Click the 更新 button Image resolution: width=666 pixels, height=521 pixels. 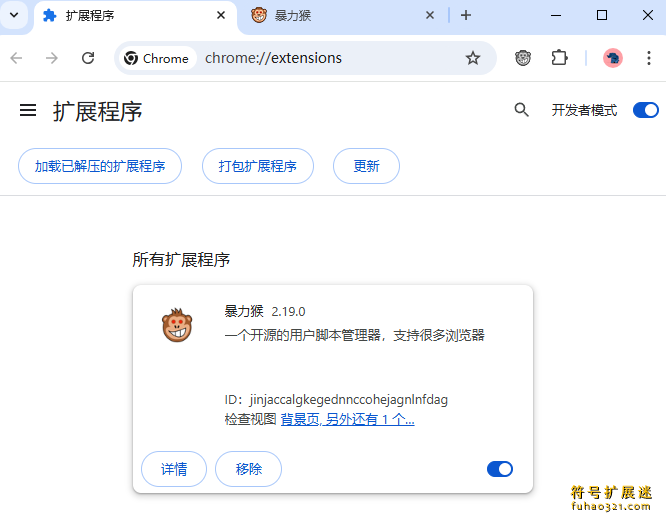366,166
